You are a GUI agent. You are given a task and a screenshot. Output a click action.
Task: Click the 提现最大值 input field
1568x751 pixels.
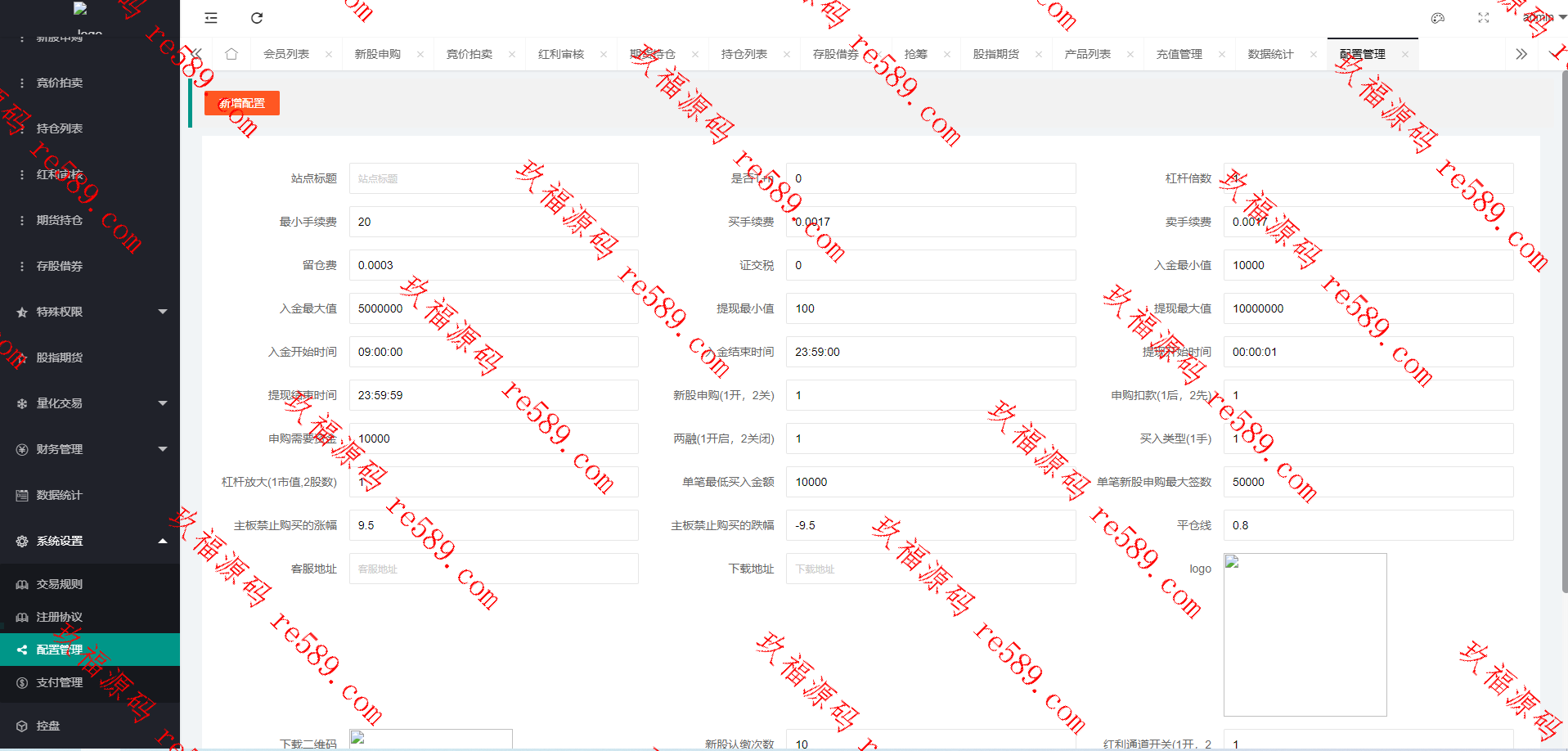point(1368,308)
